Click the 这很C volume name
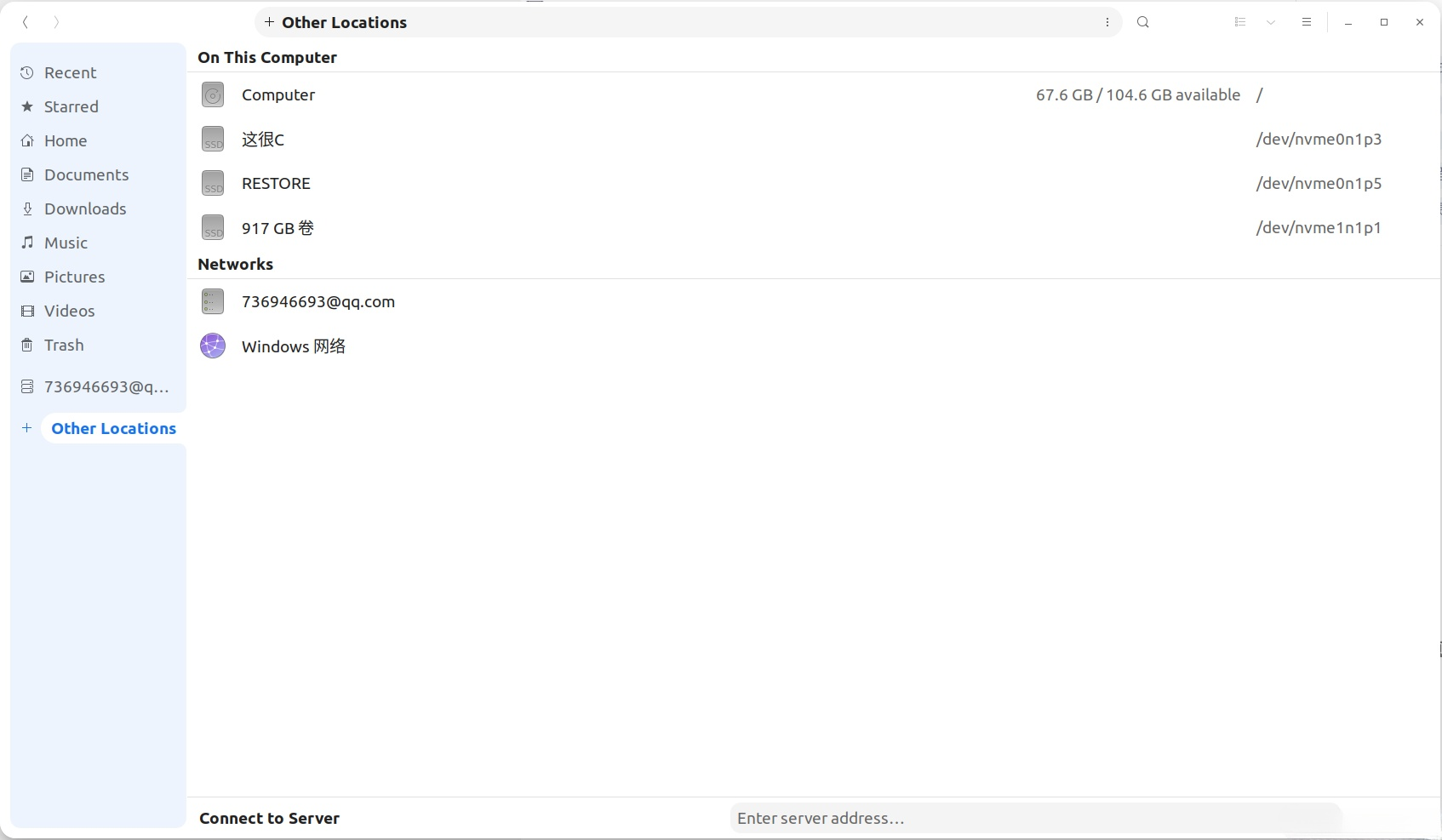1442x840 pixels. point(263,140)
